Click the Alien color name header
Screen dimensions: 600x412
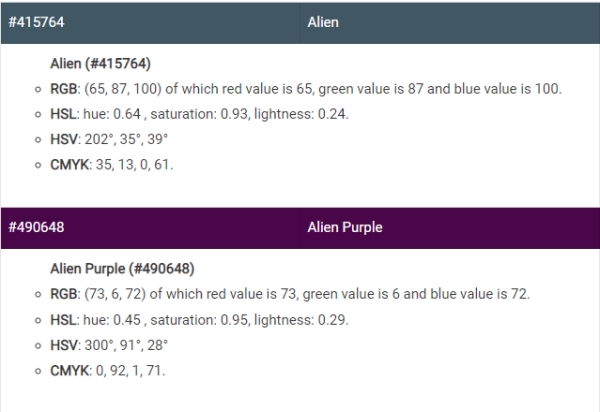tap(450, 23)
